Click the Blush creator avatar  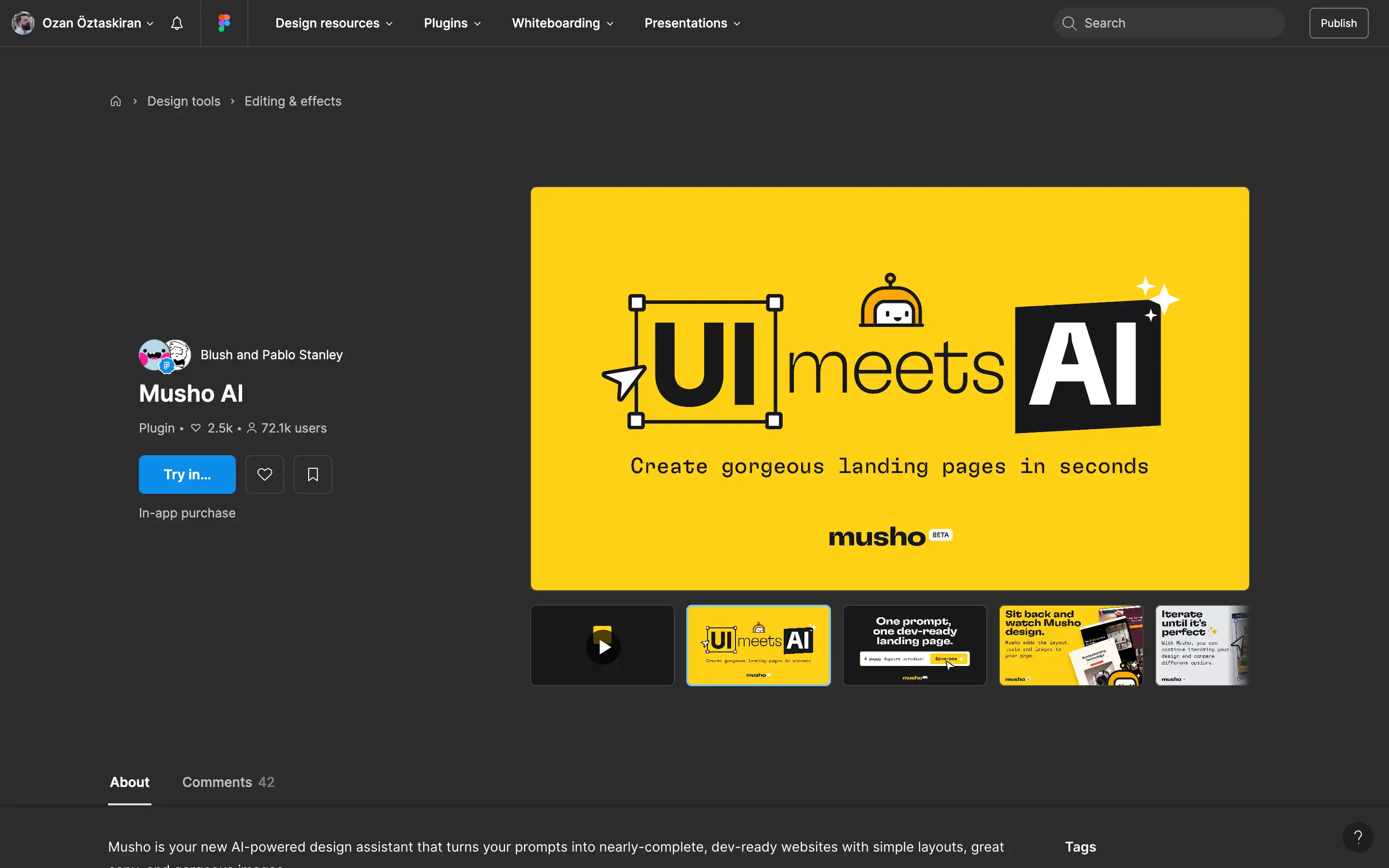pyautogui.click(x=153, y=355)
